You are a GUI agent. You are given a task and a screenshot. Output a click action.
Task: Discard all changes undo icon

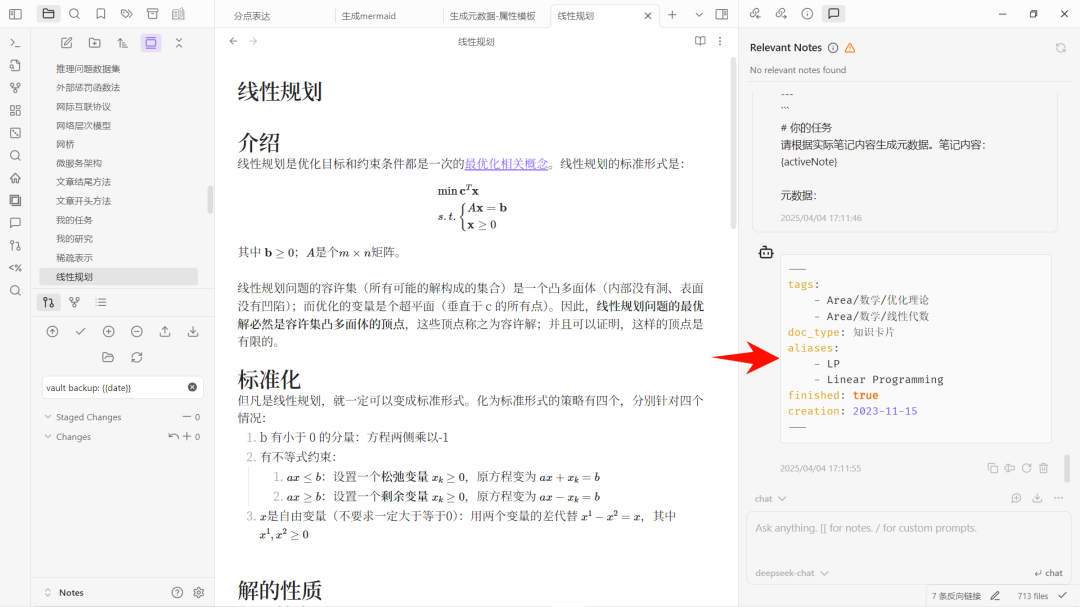coord(174,436)
